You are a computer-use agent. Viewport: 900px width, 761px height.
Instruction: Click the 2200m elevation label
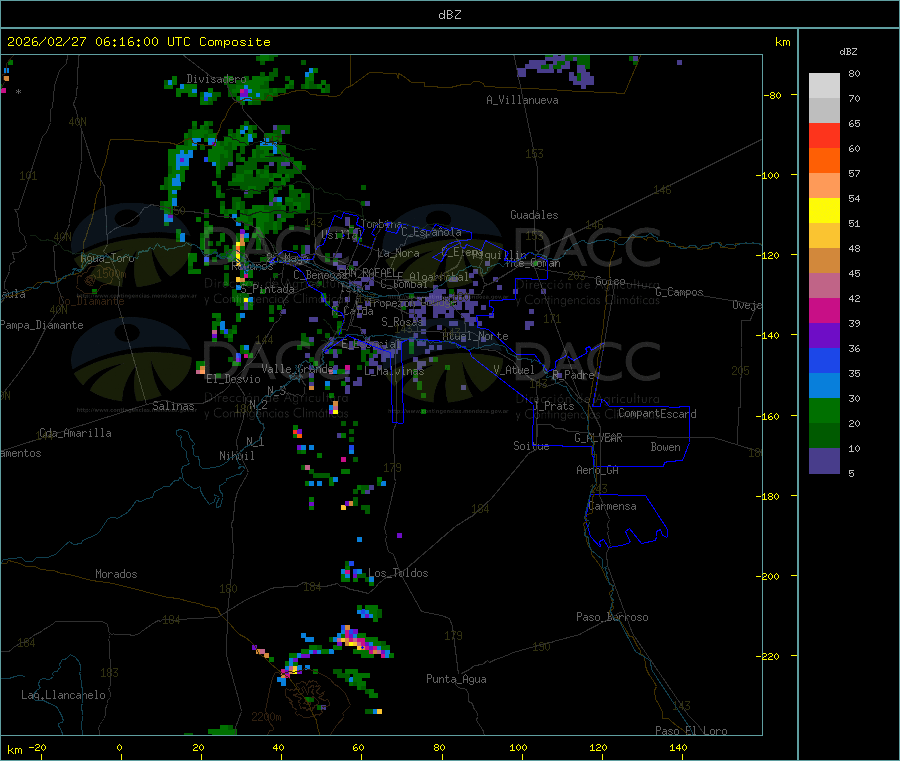pyautogui.click(x=266, y=717)
